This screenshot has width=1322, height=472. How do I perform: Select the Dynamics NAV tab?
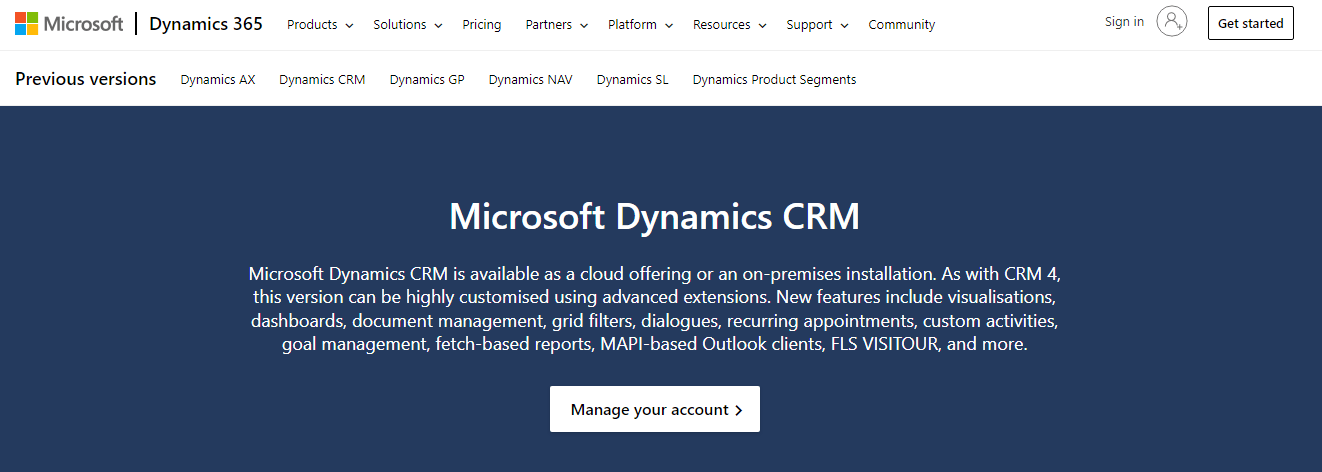pyautogui.click(x=531, y=80)
